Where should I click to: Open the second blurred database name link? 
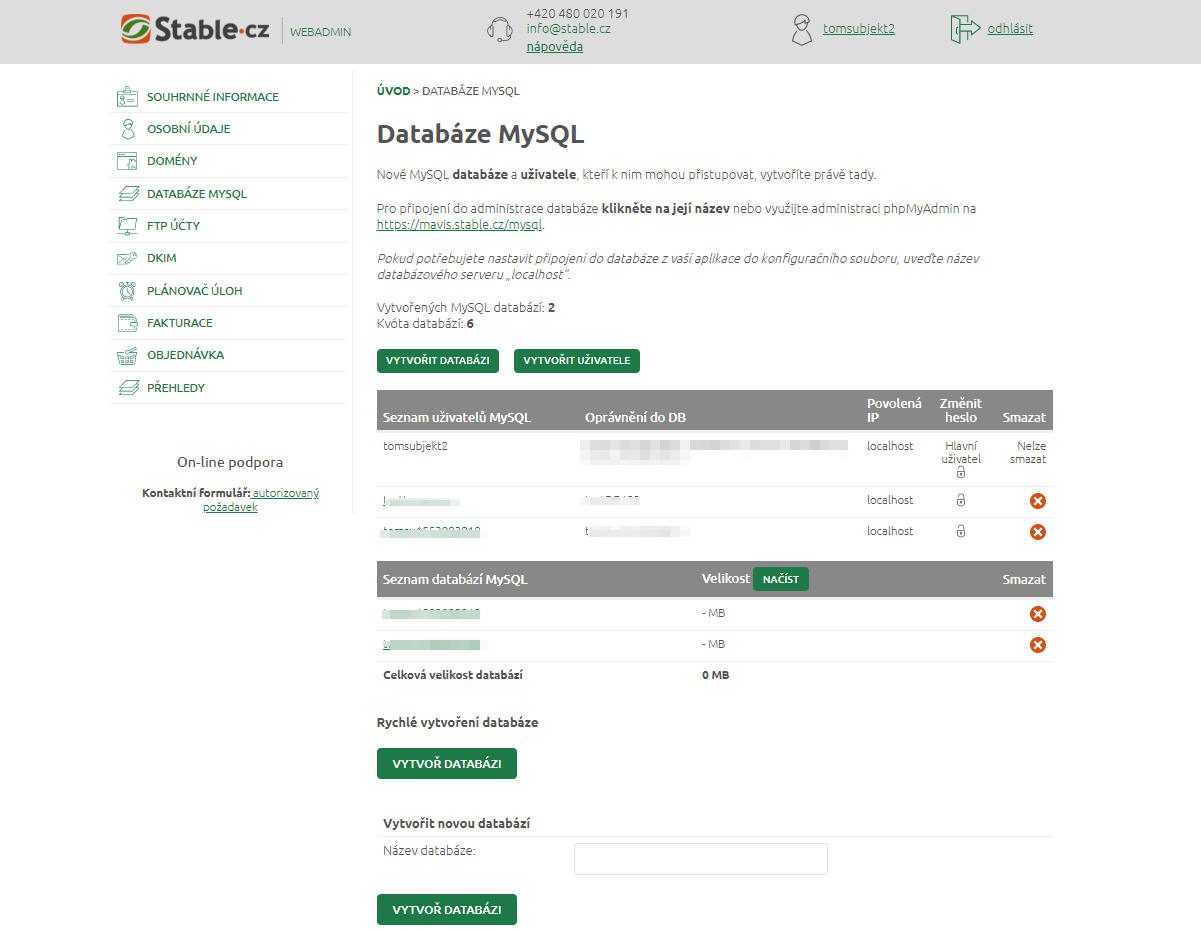432,645
